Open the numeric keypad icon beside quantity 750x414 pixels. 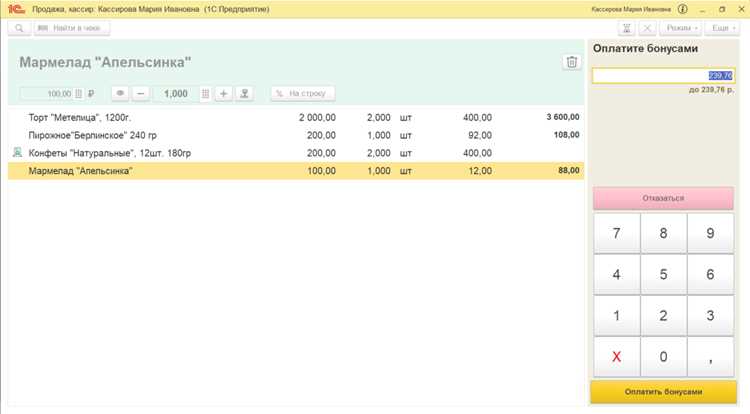click(206, 94)
